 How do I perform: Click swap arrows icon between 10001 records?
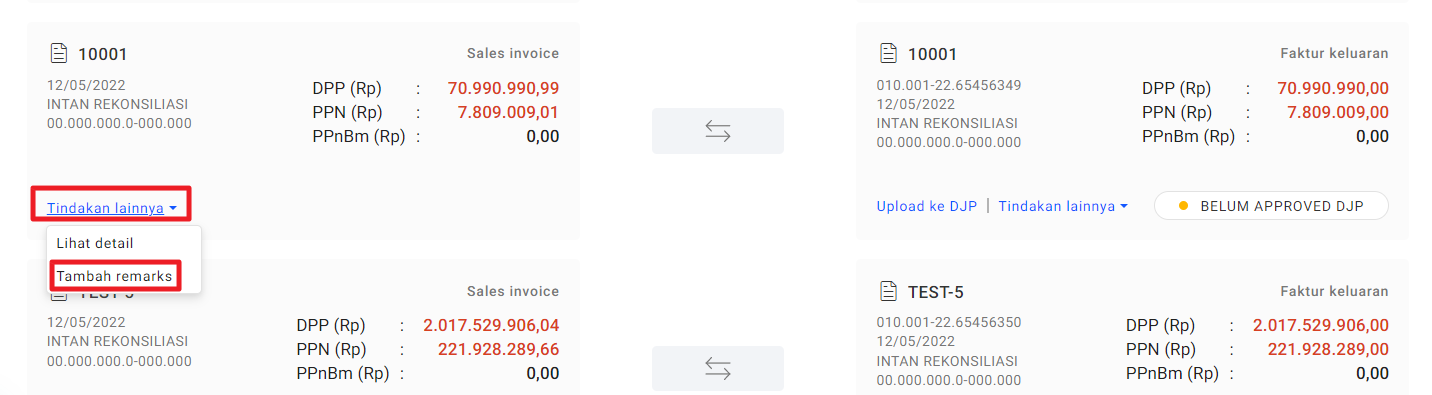718,131
